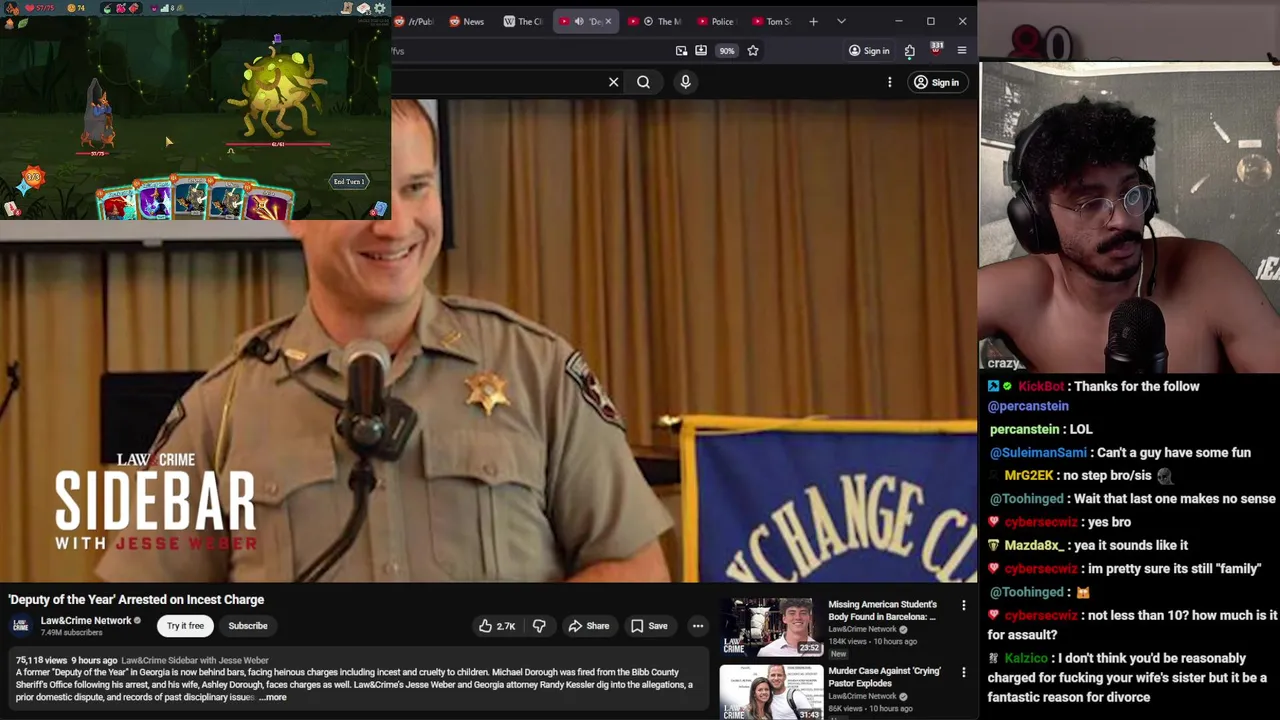Viewport: 1280px width, 720px height.
Task: Open the game discard pile icon
Action: 380,209
